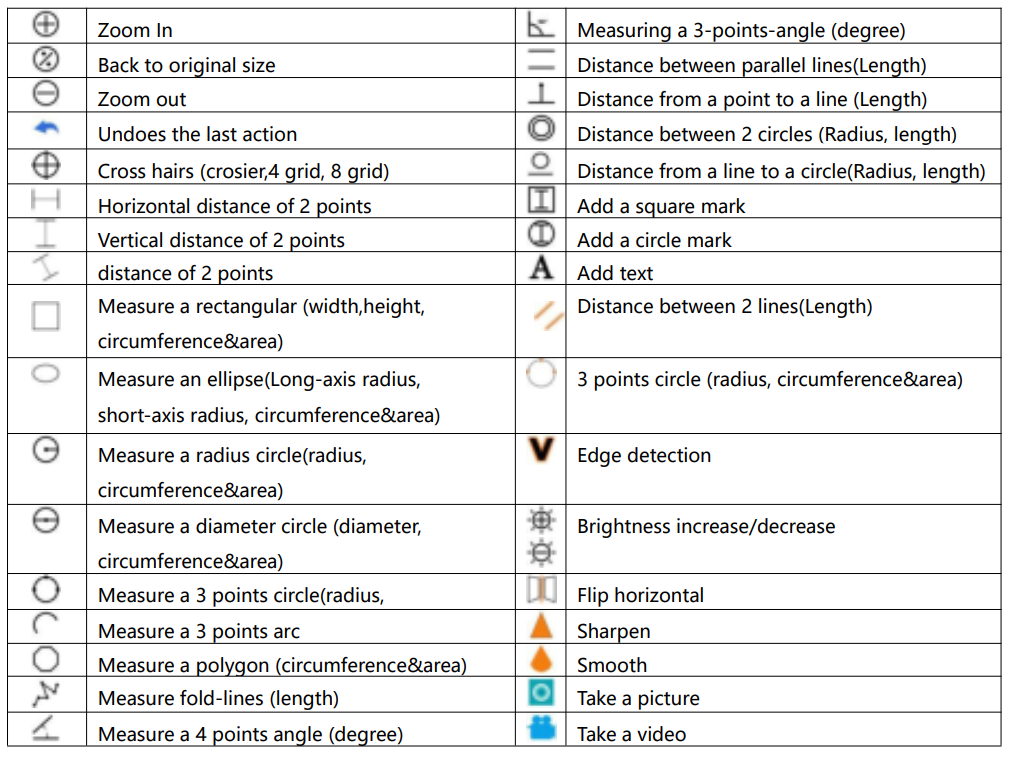
Task: Select the rectangle measurement icon
Action: click(46, 316)
